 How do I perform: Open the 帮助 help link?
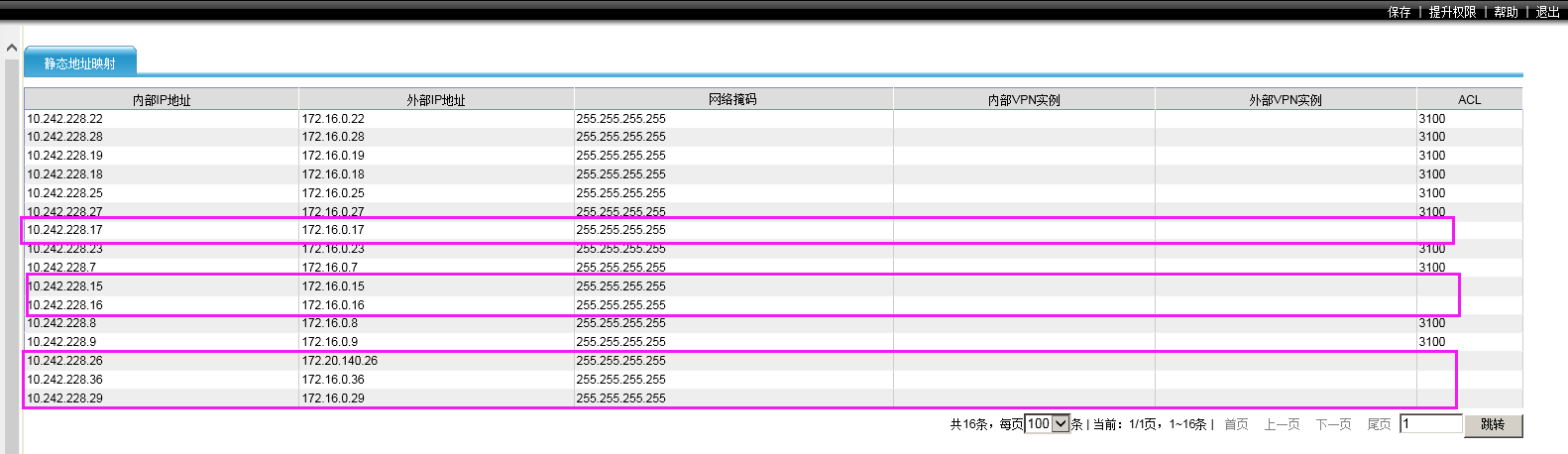1506,12
